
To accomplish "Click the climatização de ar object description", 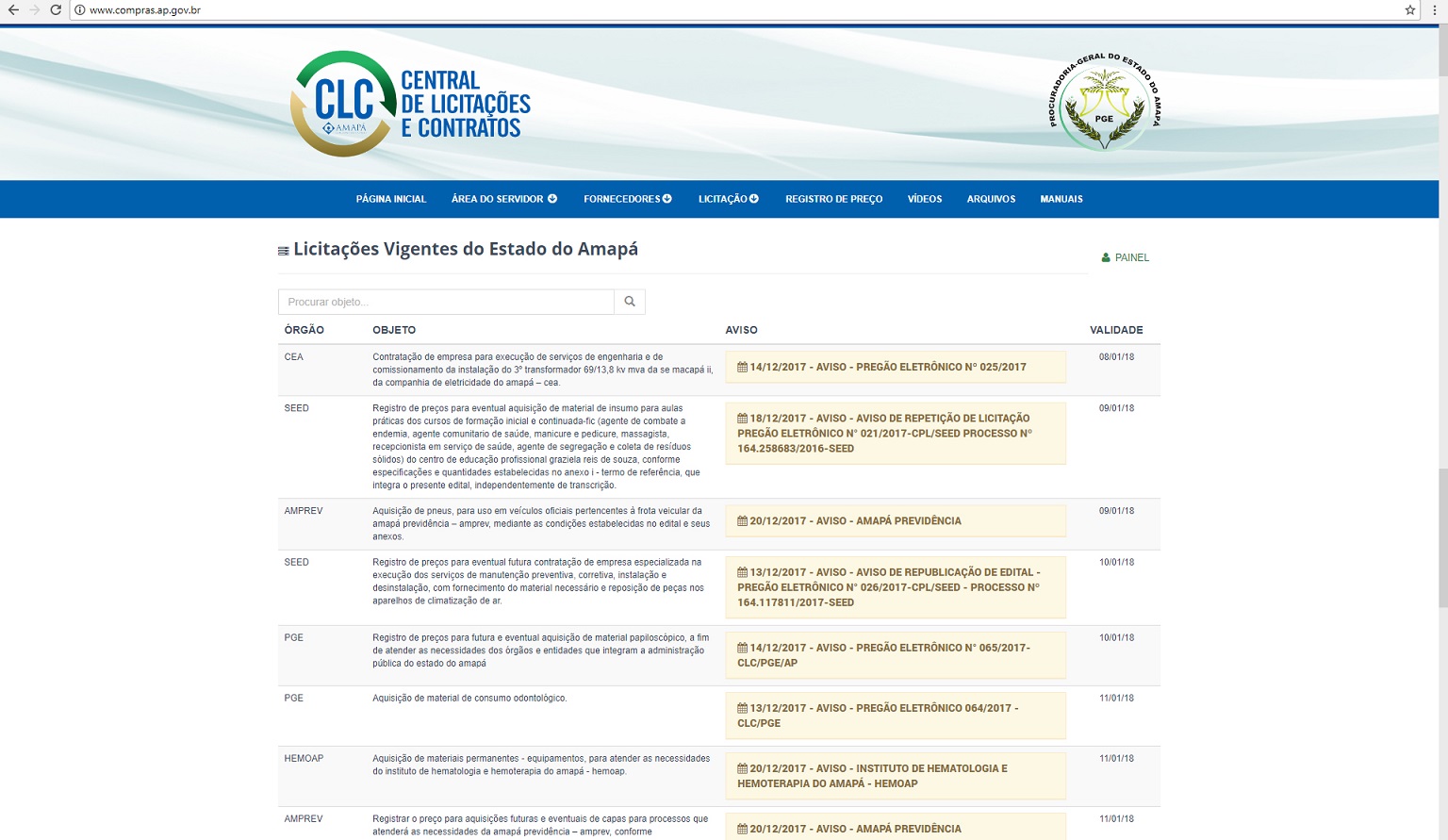I will coord(538,582).
